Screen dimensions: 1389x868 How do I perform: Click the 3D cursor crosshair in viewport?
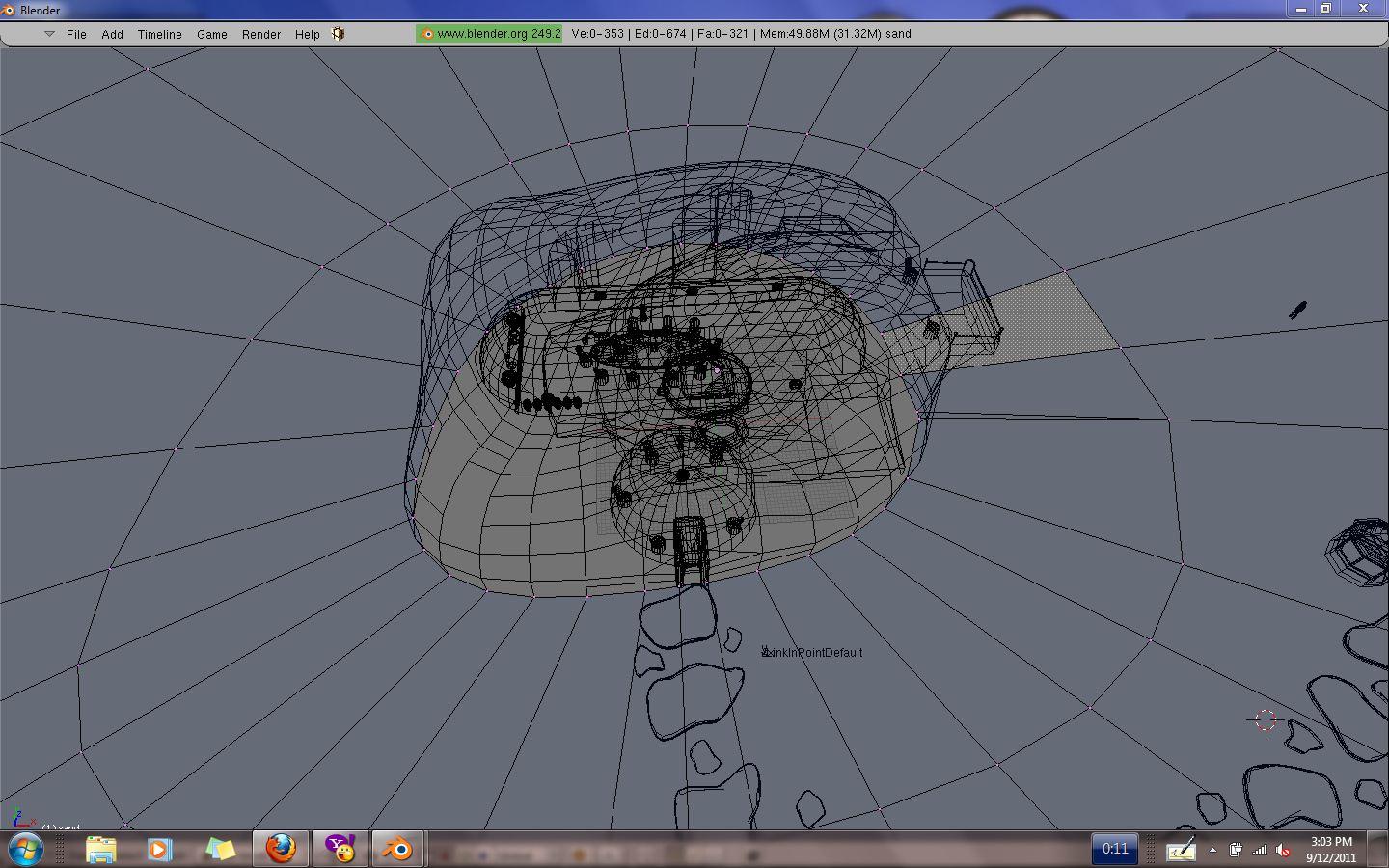tap(1266, 719)
